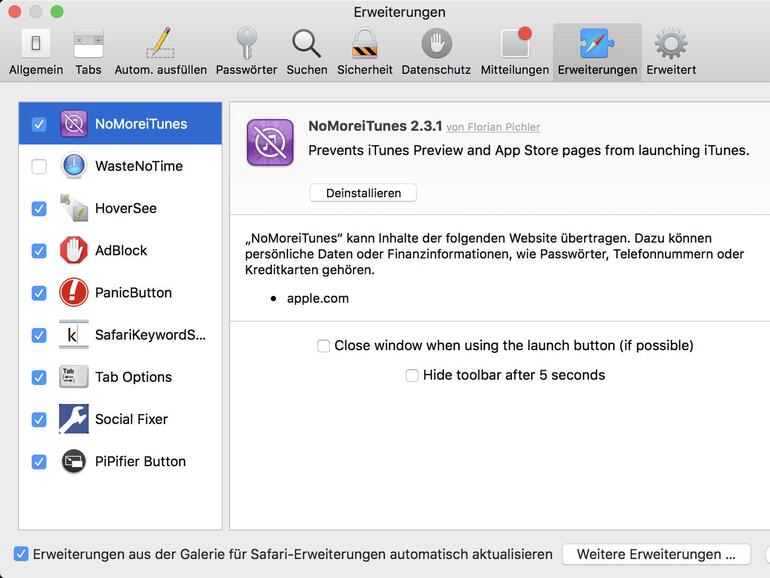Viewport: 770px width, 578px height.
Task: Enable Hide toolbar after 5 seconds
Action: point(412,375)
